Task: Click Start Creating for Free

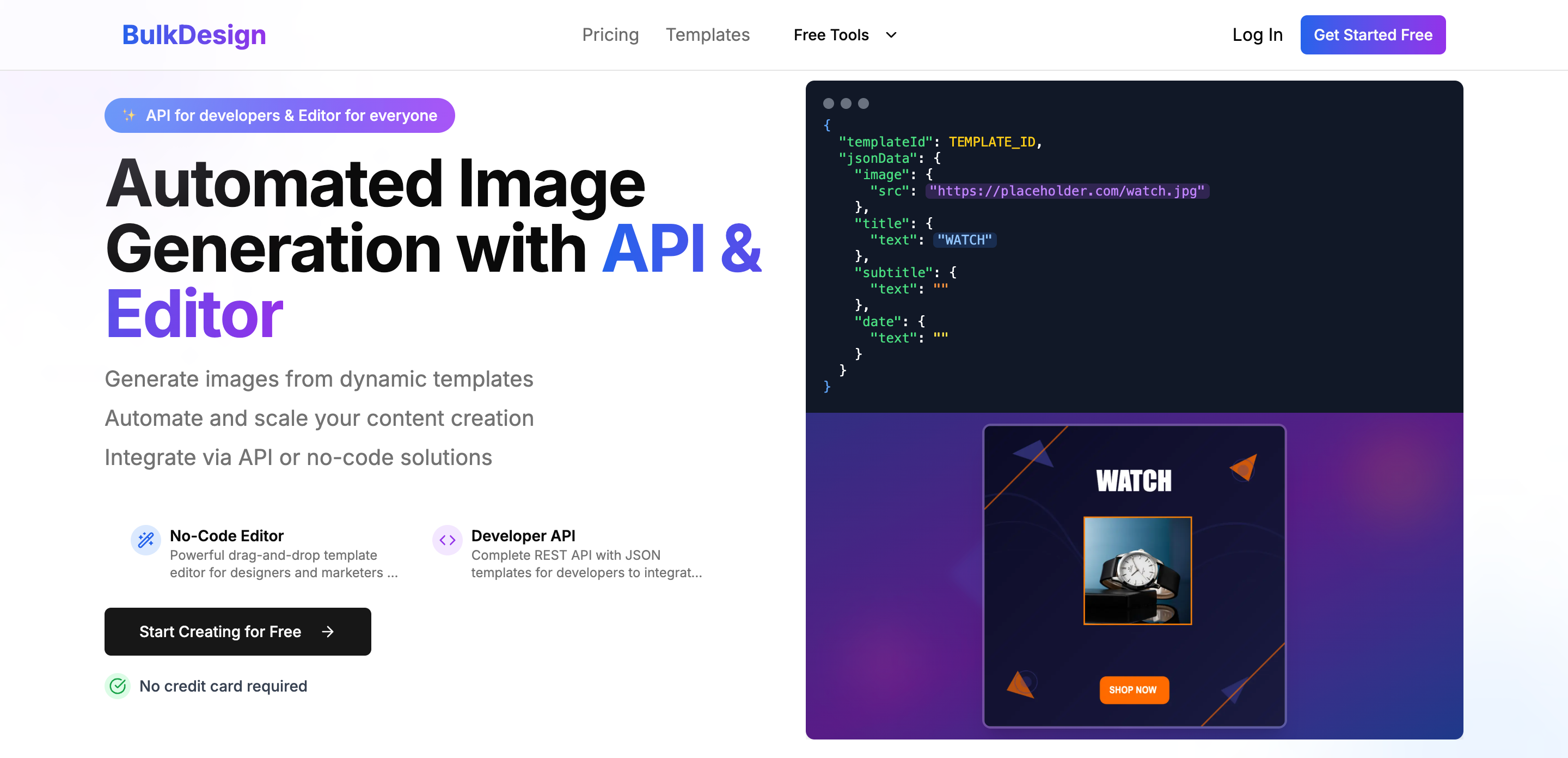Action: [237, 631]
